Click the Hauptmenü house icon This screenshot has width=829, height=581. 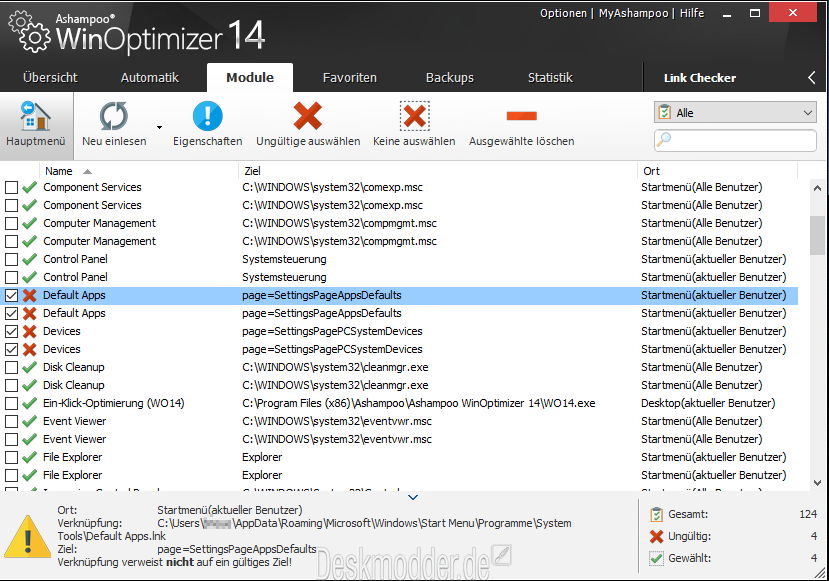[35, 116]
